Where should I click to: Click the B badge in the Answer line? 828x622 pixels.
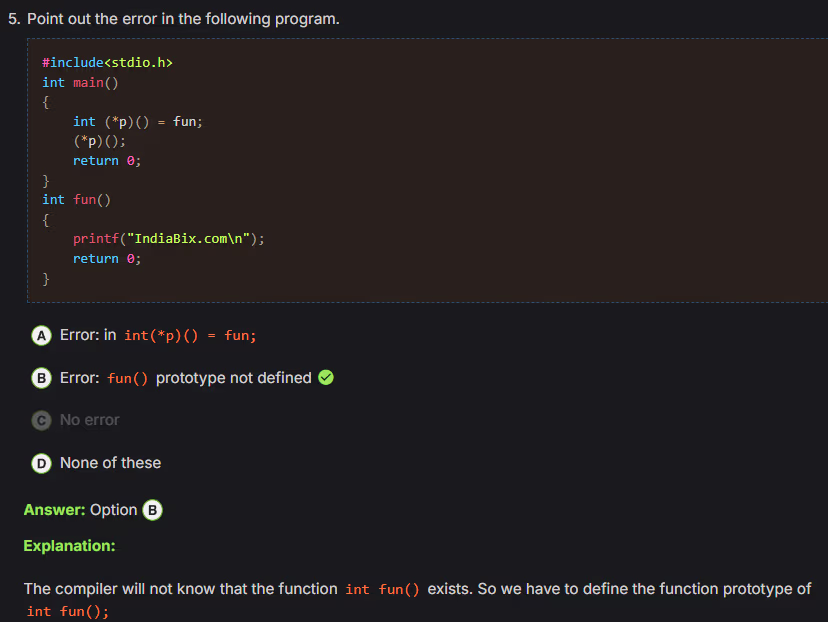[152, 510]
